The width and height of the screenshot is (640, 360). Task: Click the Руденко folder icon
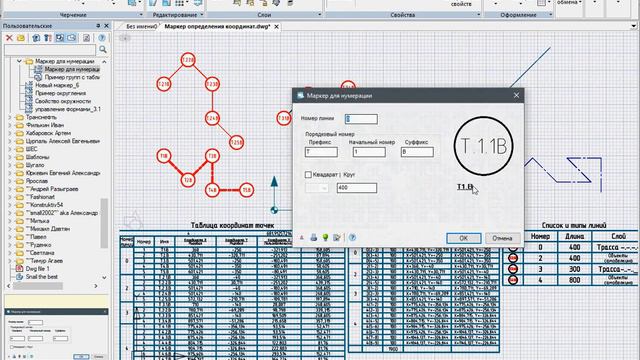click(19, 245)
